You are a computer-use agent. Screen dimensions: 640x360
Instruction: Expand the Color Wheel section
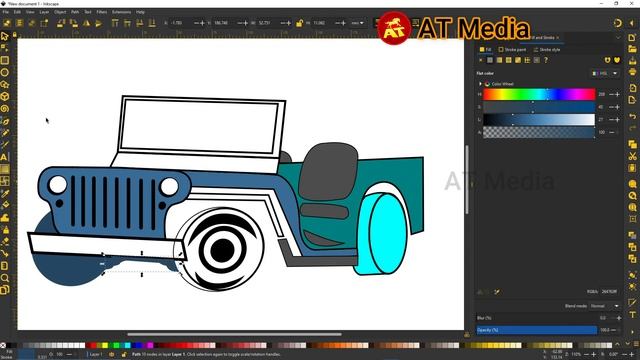click(480, 84)
